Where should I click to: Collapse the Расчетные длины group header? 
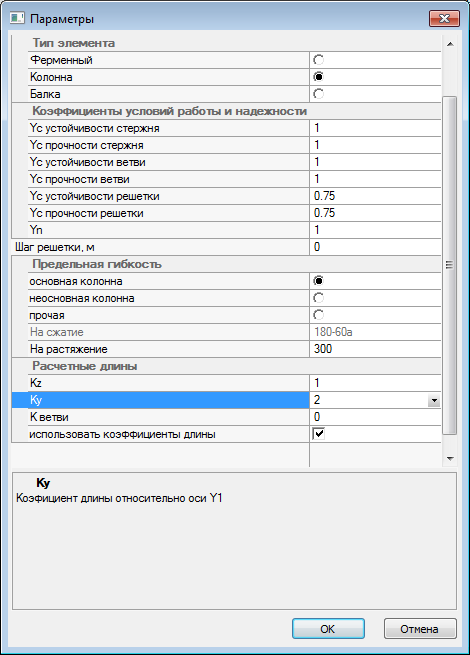point(85,366)
